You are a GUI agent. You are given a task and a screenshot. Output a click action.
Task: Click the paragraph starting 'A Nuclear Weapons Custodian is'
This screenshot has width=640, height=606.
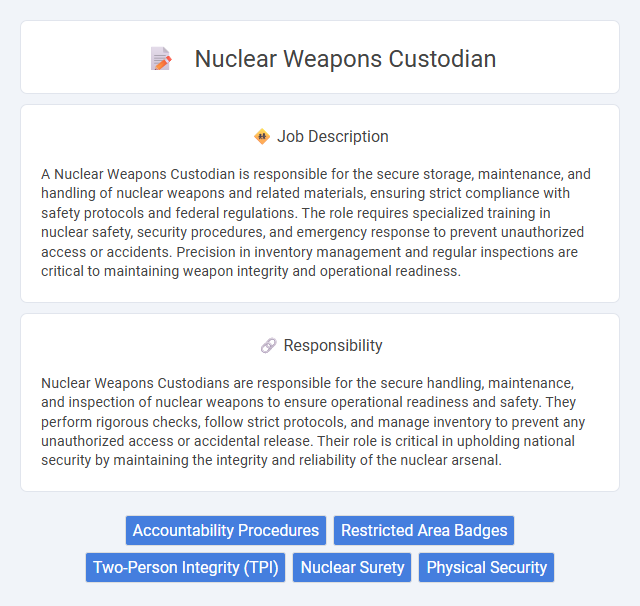(316, 222)
